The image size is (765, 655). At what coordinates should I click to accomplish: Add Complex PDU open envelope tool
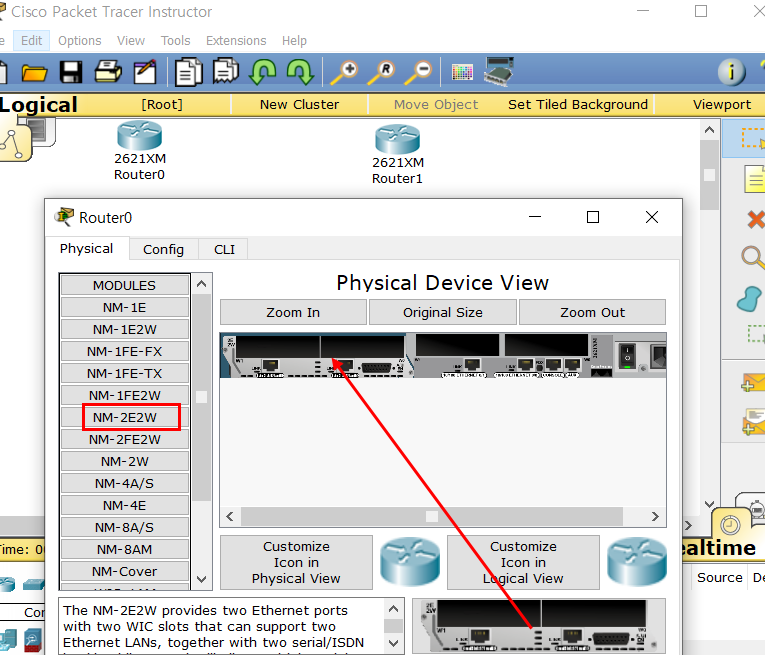(753, 422)
